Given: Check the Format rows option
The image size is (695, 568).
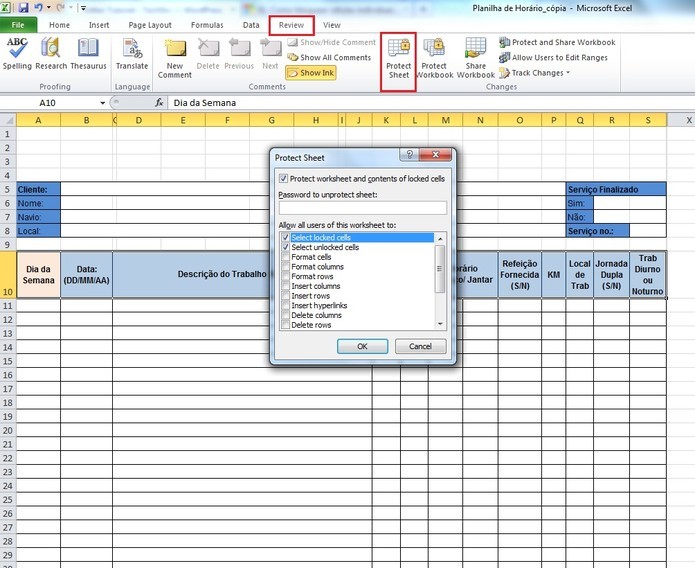Looking at the screenshot, I should 286,276.
